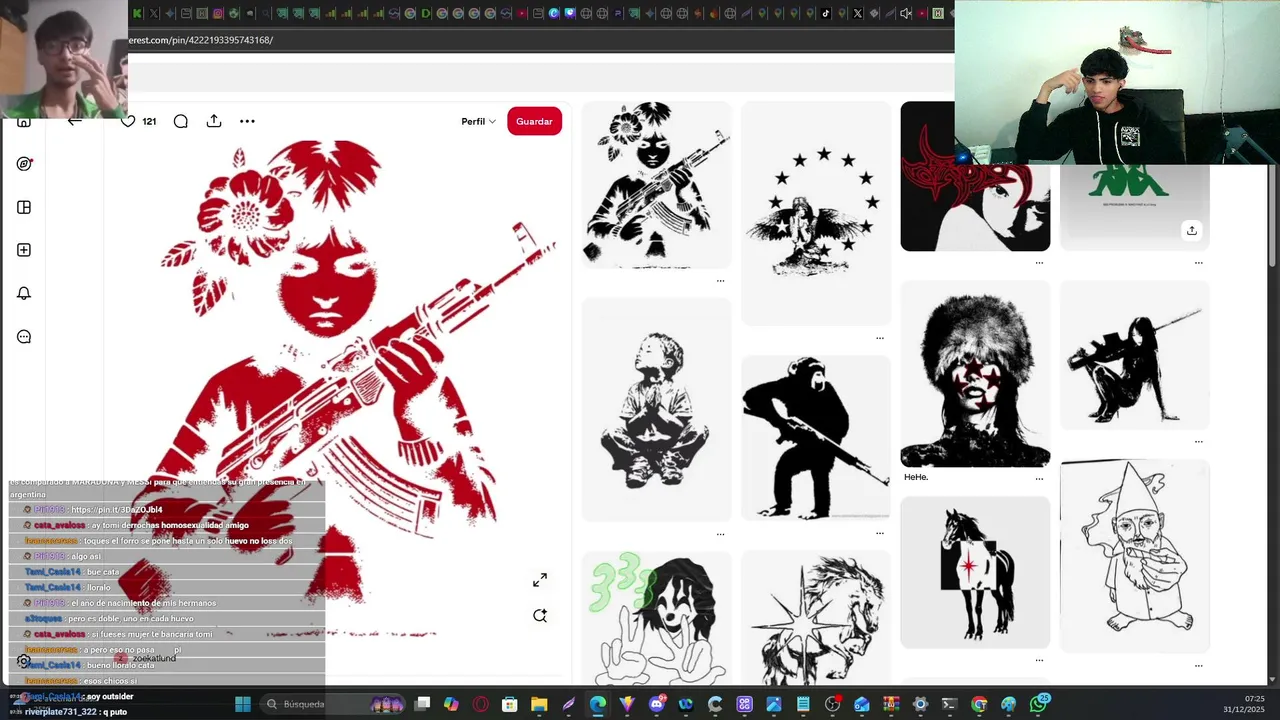Viewport: 1280px width, 720px height.
Task: Click the 121 likes count
Action: [149, 121]
